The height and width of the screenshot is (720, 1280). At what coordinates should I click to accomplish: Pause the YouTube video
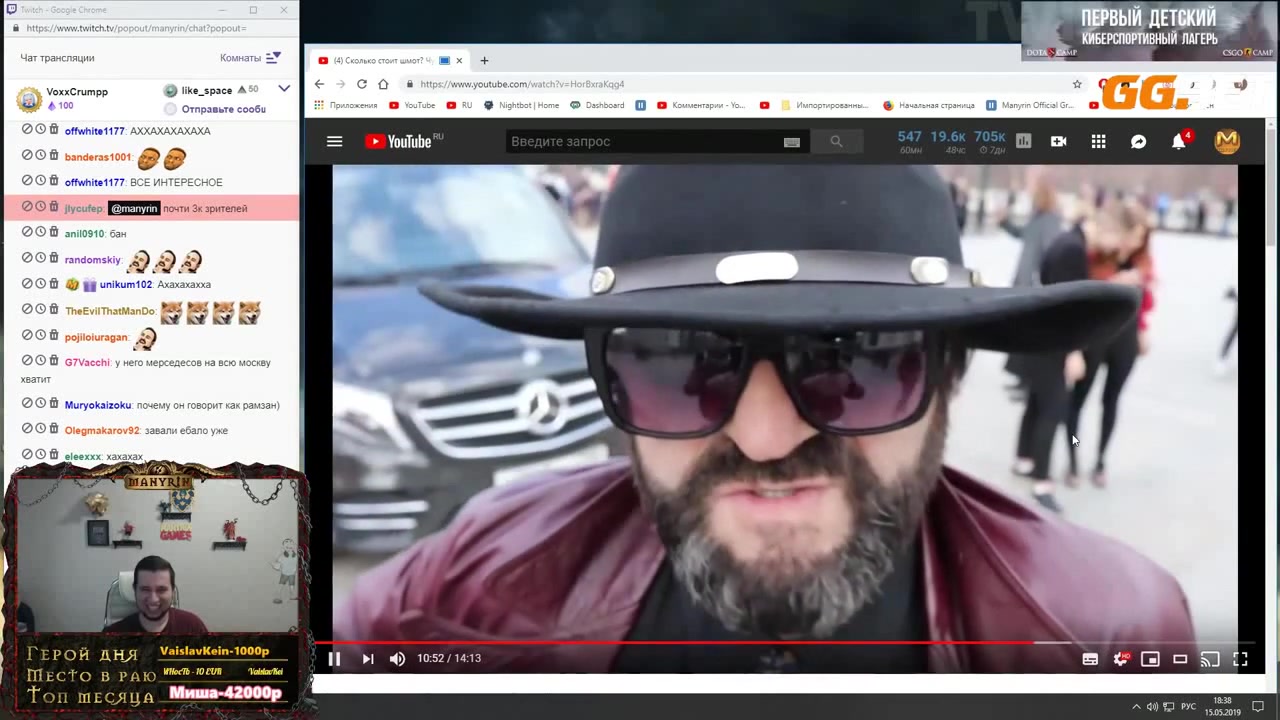pos(334,658)
